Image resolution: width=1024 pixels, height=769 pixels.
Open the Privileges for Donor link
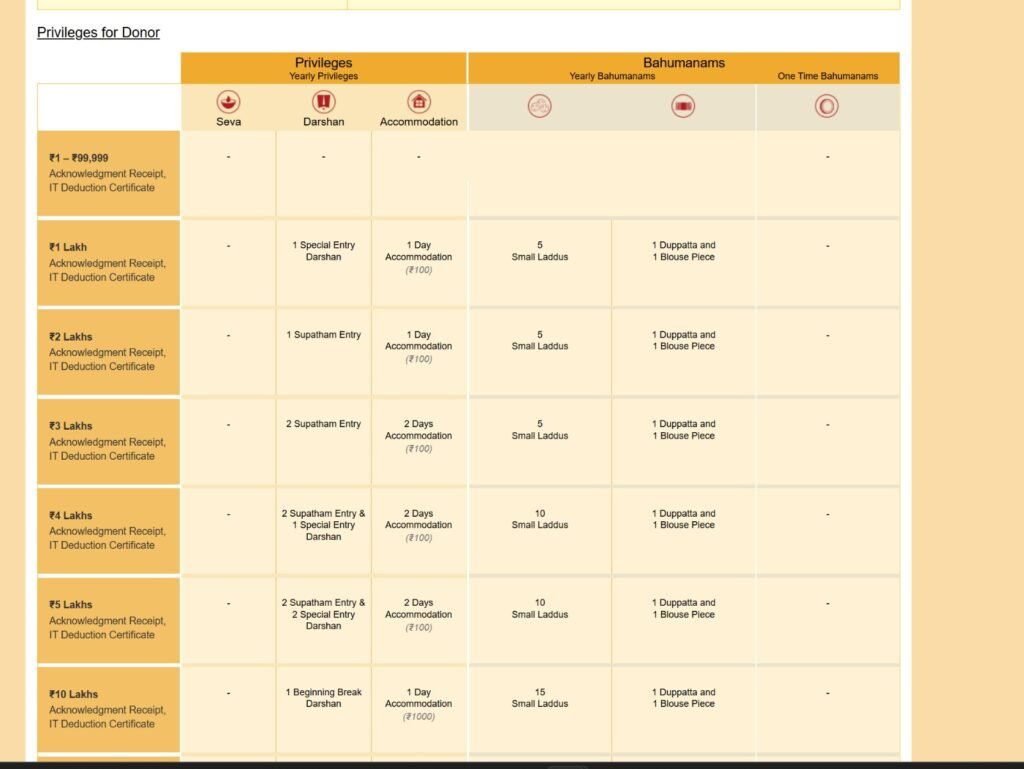pos(98,32)
